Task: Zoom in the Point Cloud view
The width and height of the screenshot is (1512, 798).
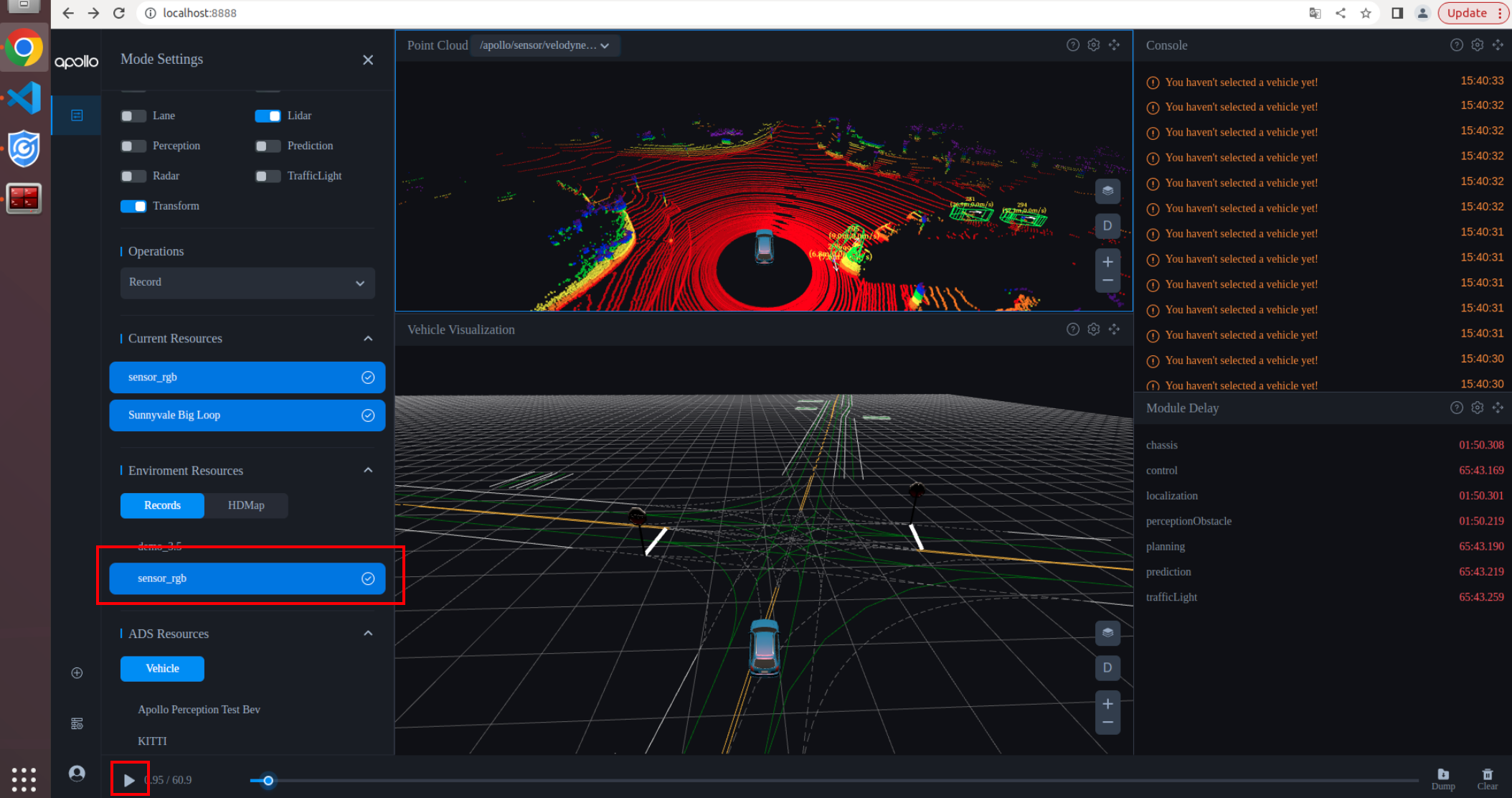Action: pos(1107,262)
